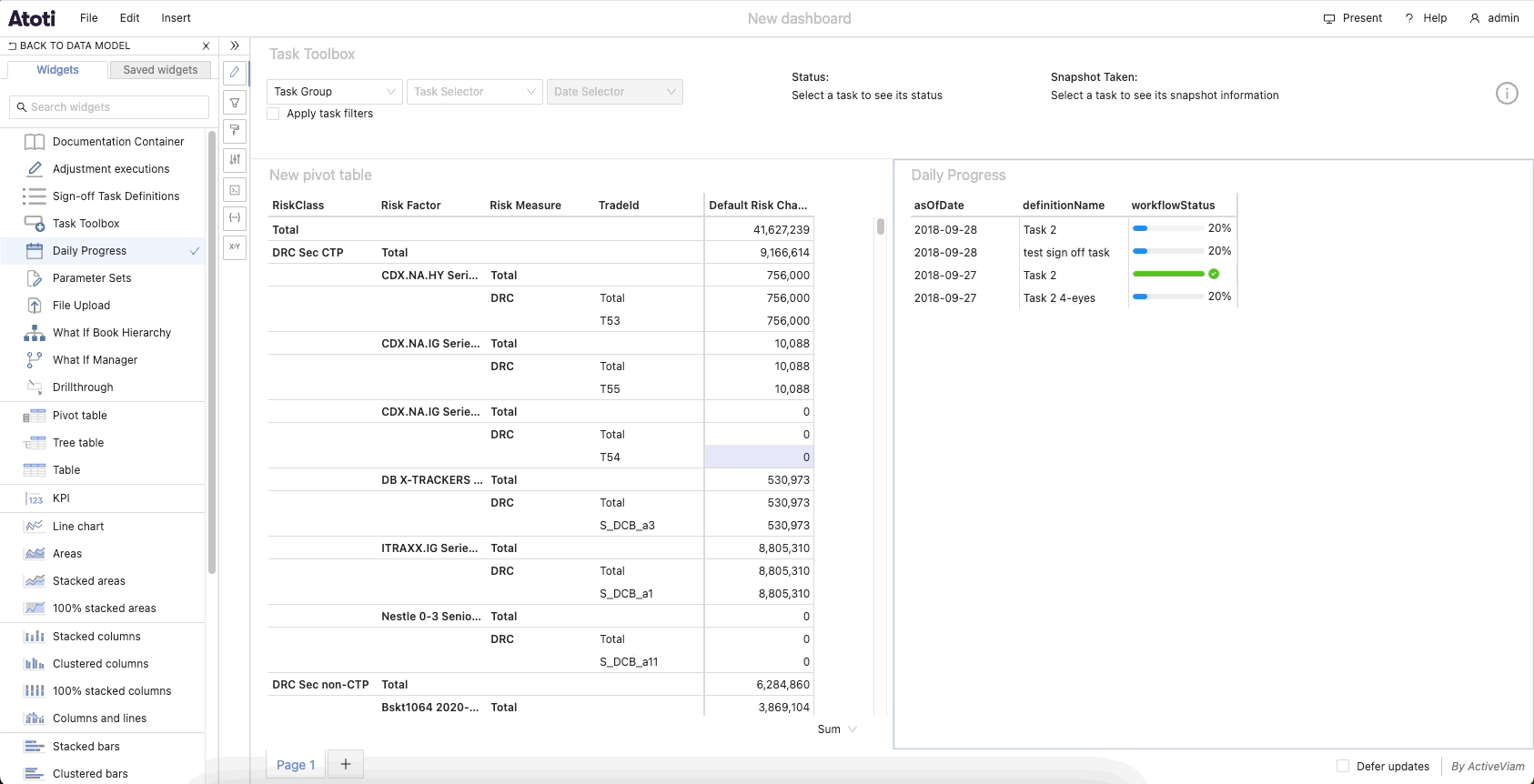Open the settings sliders panel
This screenshot has width=1534, height=784.
(x=235, y=160)
